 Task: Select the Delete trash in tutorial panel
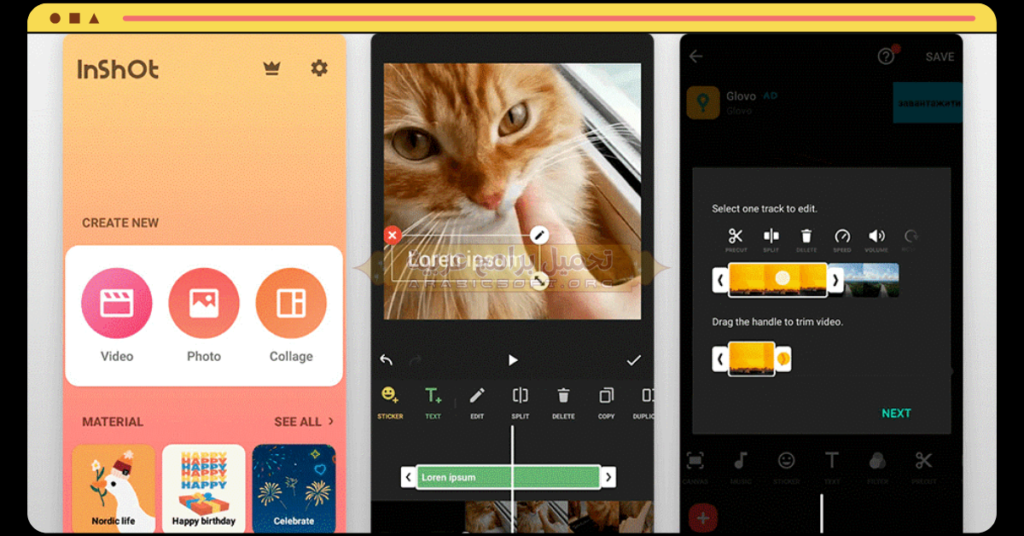coord(807,240)
